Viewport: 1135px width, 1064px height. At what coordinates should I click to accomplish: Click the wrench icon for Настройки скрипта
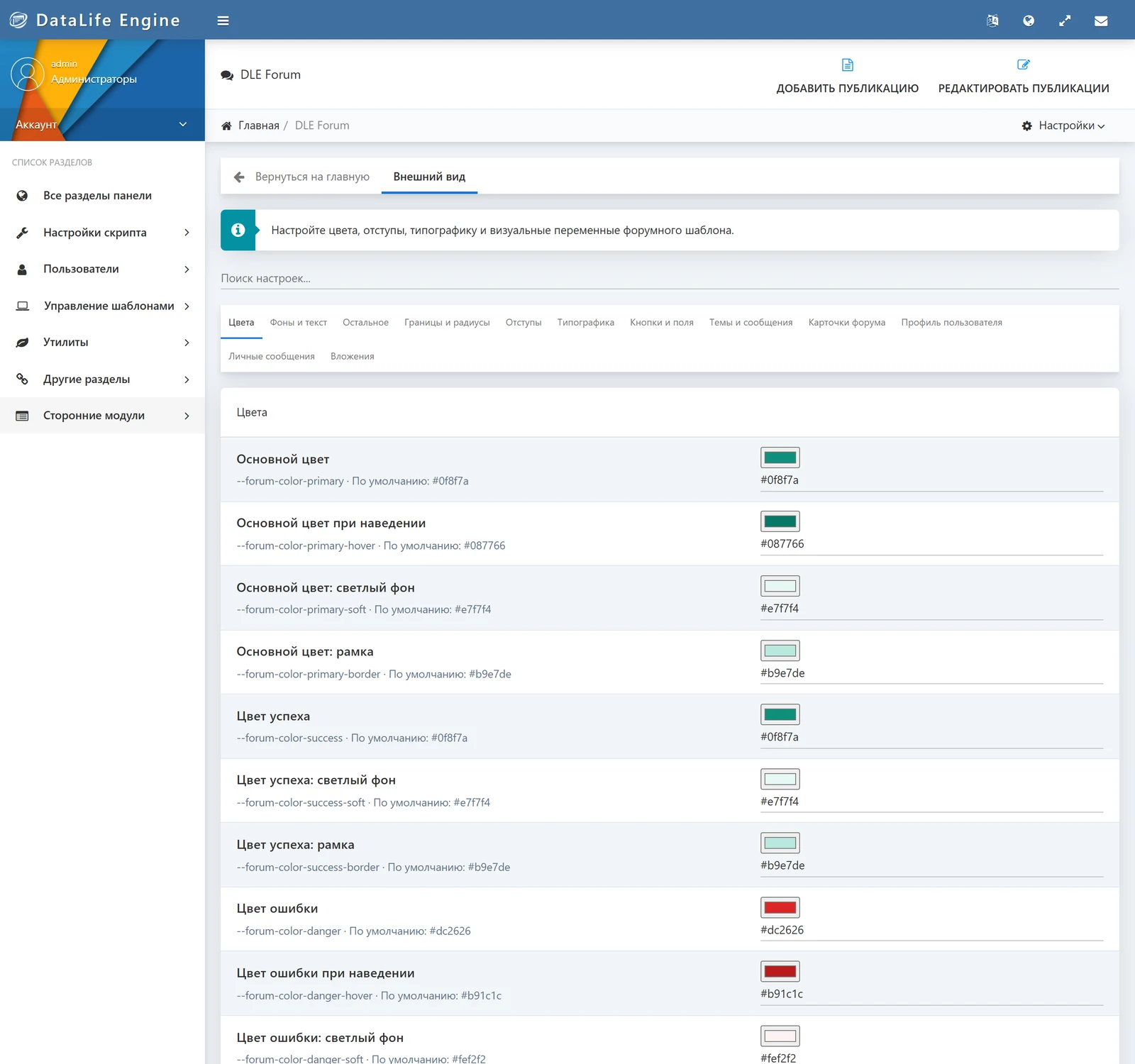point(22,233)
